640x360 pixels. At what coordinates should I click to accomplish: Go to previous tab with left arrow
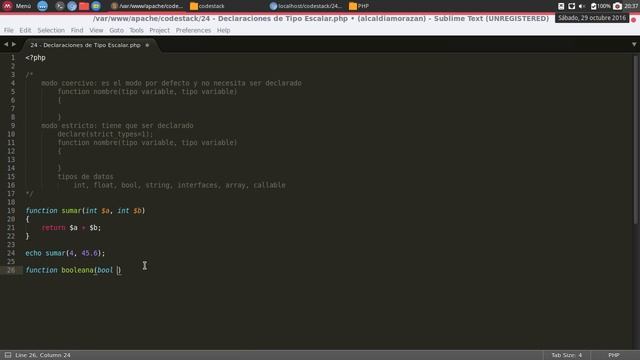pos(6,44)
